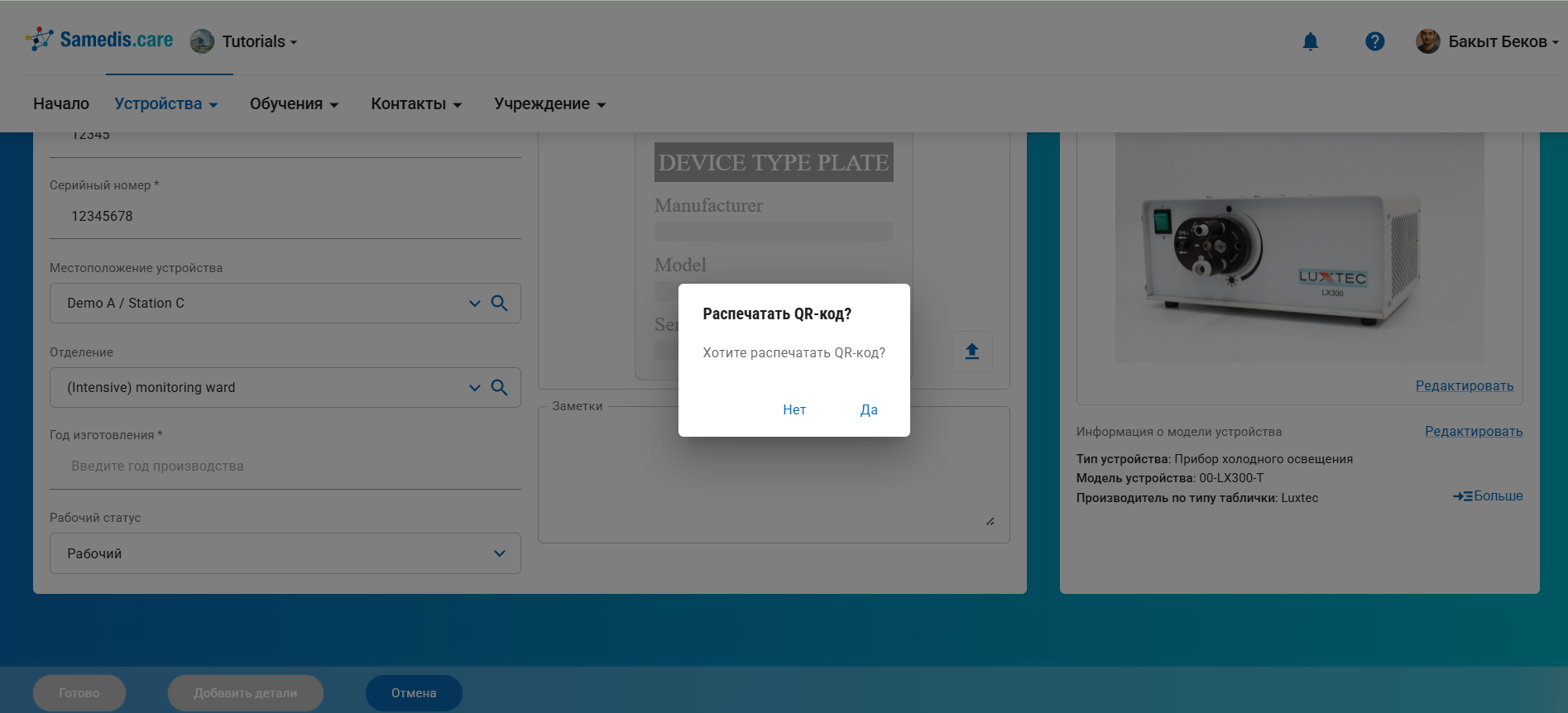
Task: Click the user avatar for Бакыт Беков
Action: point(1427,41)
